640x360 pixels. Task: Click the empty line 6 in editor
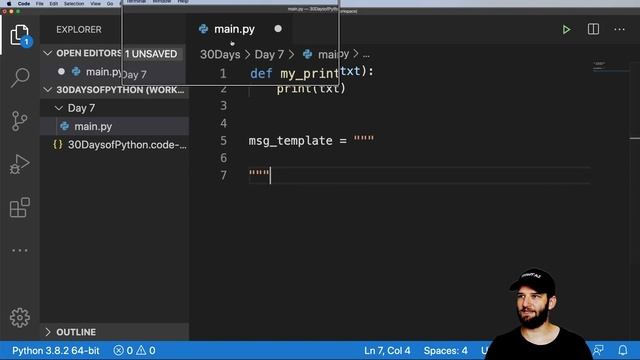click(419, 158)
